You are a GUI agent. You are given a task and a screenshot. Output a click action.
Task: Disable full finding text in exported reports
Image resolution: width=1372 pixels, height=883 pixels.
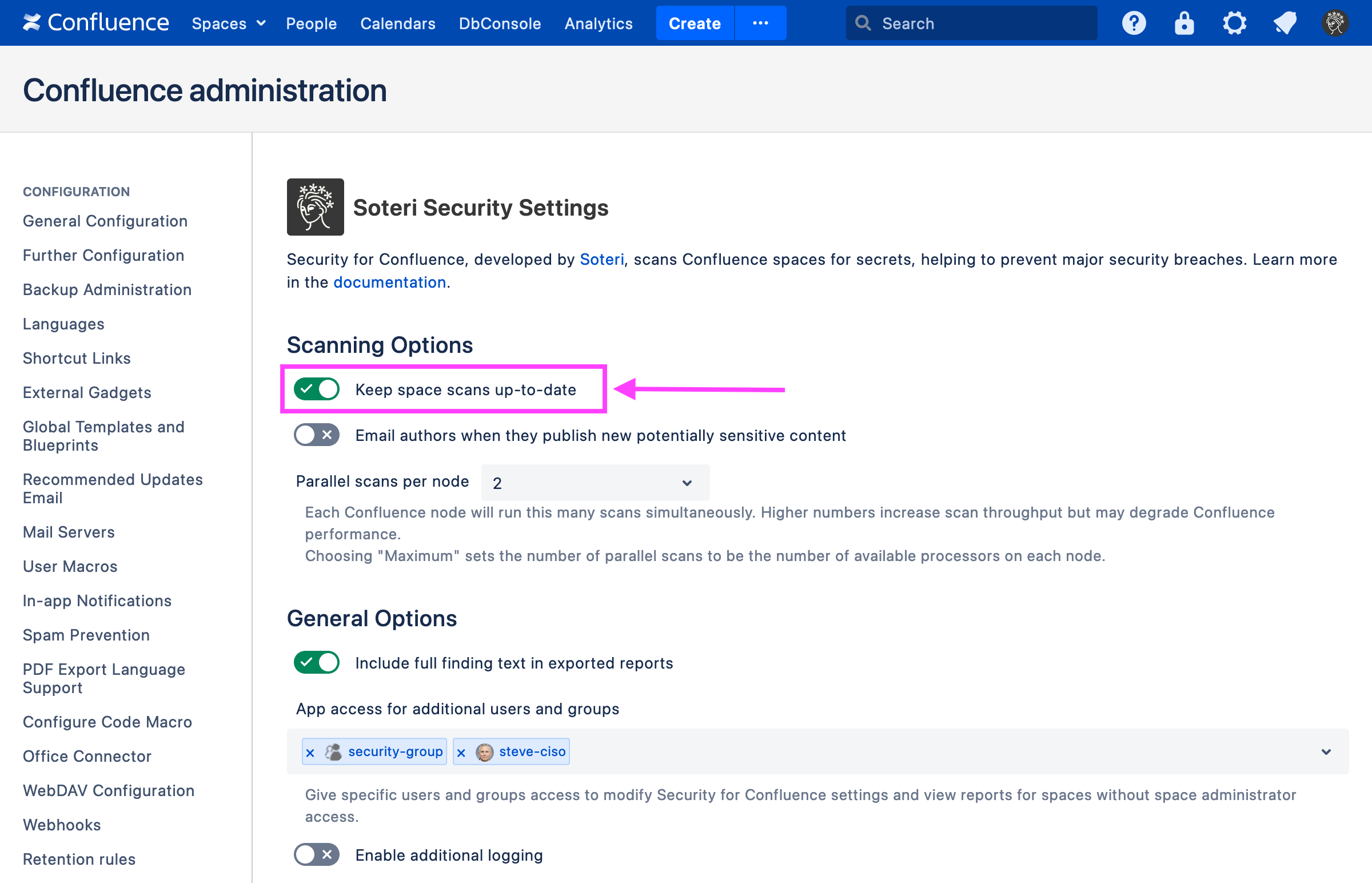click(316, 663)
